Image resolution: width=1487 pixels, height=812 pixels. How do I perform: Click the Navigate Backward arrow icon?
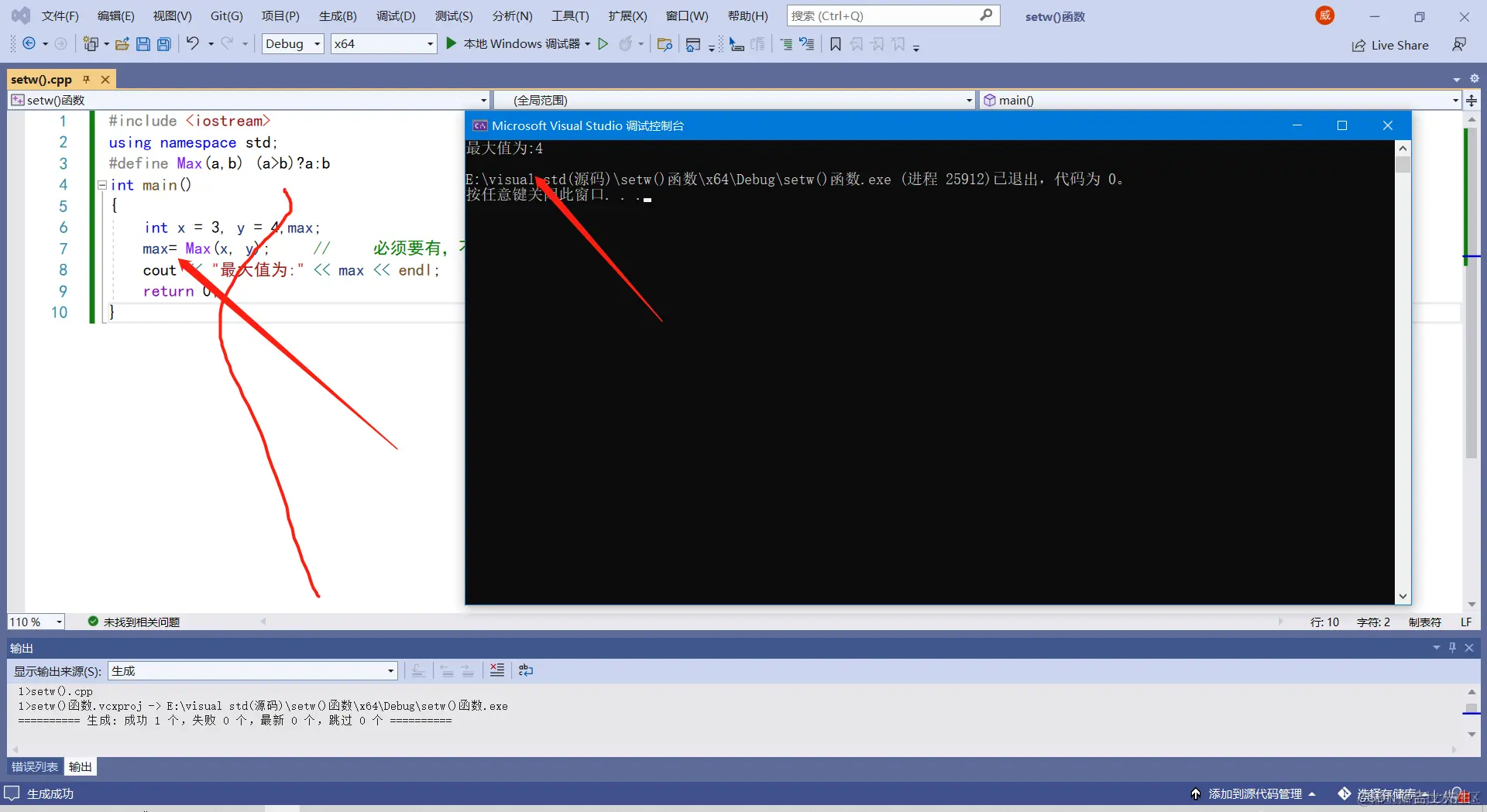(29, 44)
